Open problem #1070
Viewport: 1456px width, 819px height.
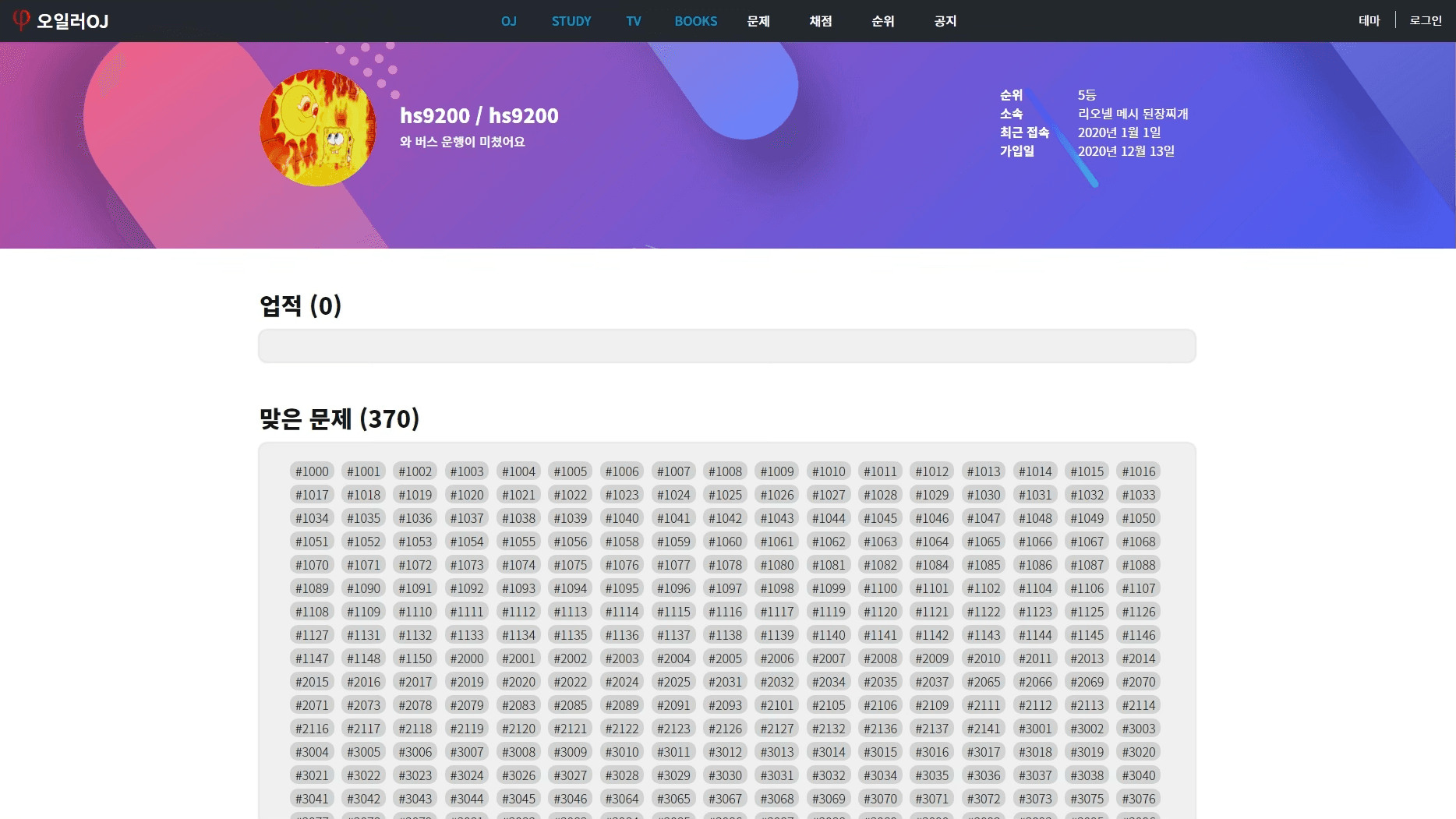click(312, 565)
